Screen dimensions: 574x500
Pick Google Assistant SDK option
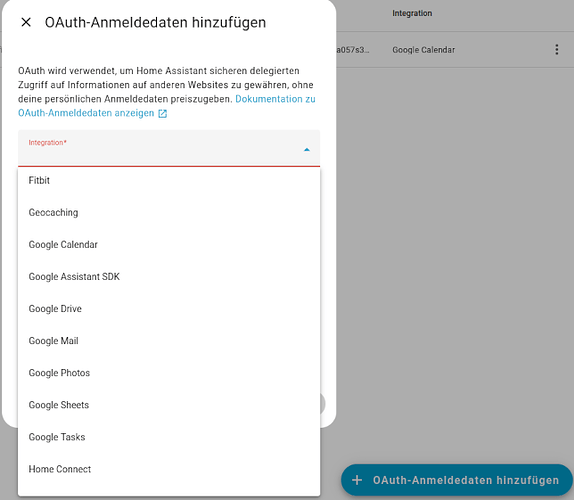pos(169,277)
